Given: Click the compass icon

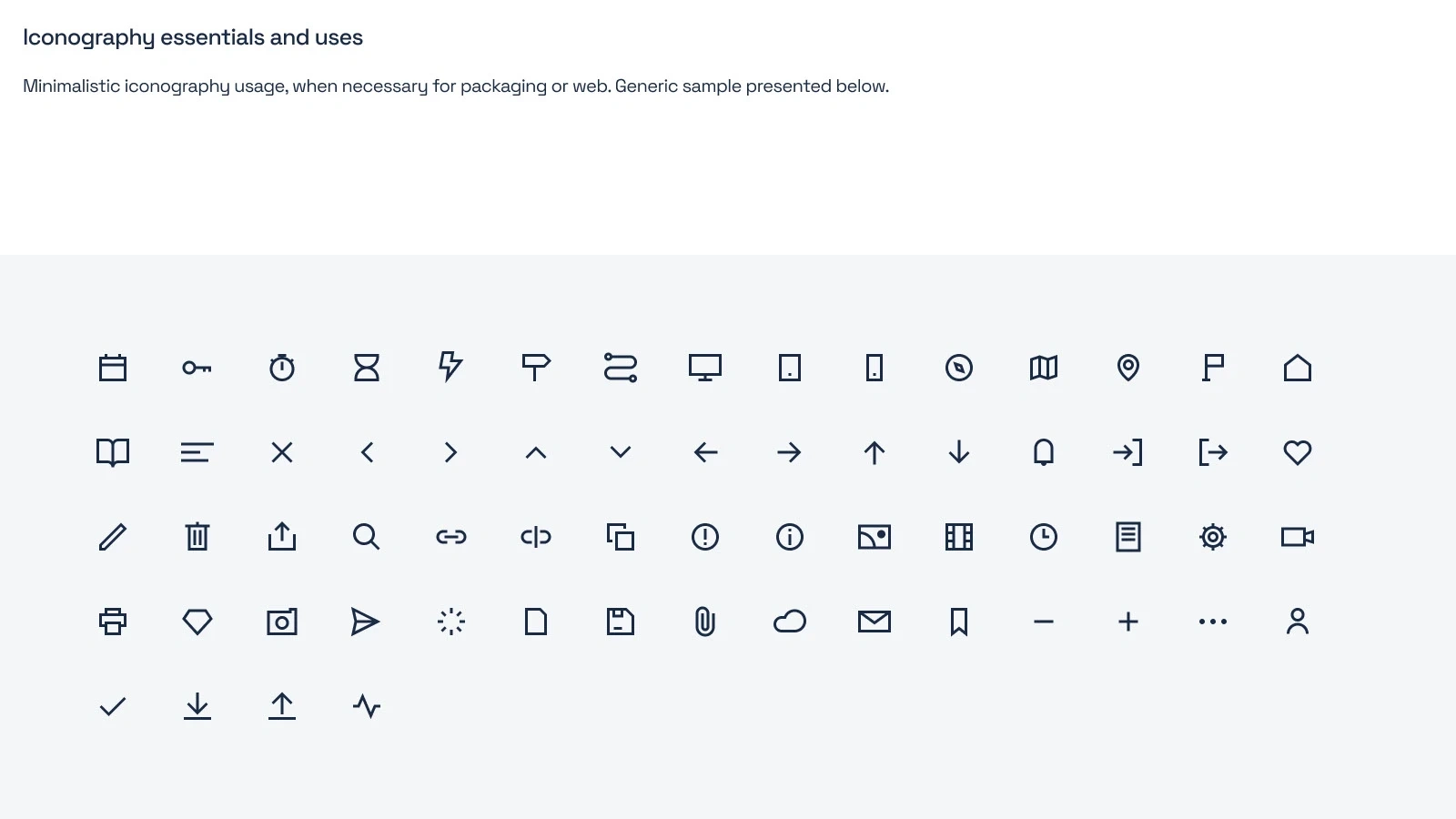Looking at the screenshot, I should [x=959, y=368].
